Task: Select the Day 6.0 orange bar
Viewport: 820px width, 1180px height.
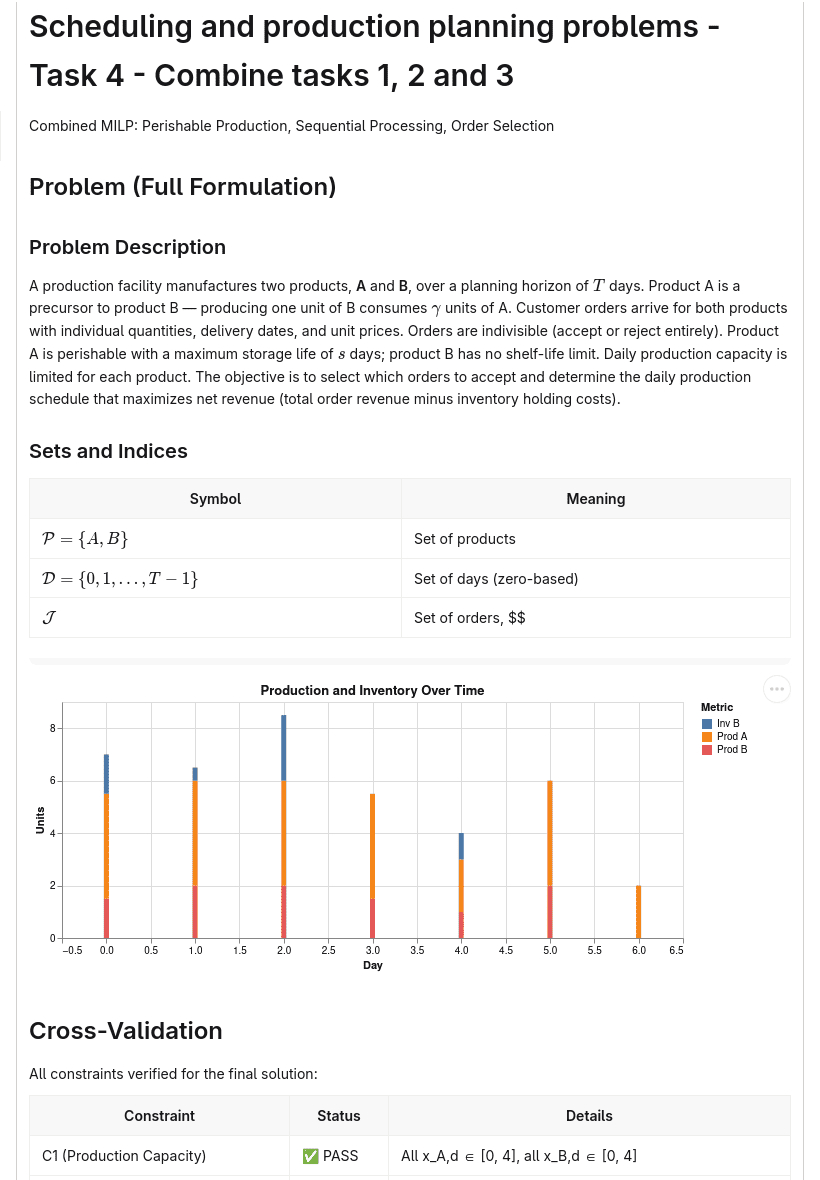Action: [639, 912]
